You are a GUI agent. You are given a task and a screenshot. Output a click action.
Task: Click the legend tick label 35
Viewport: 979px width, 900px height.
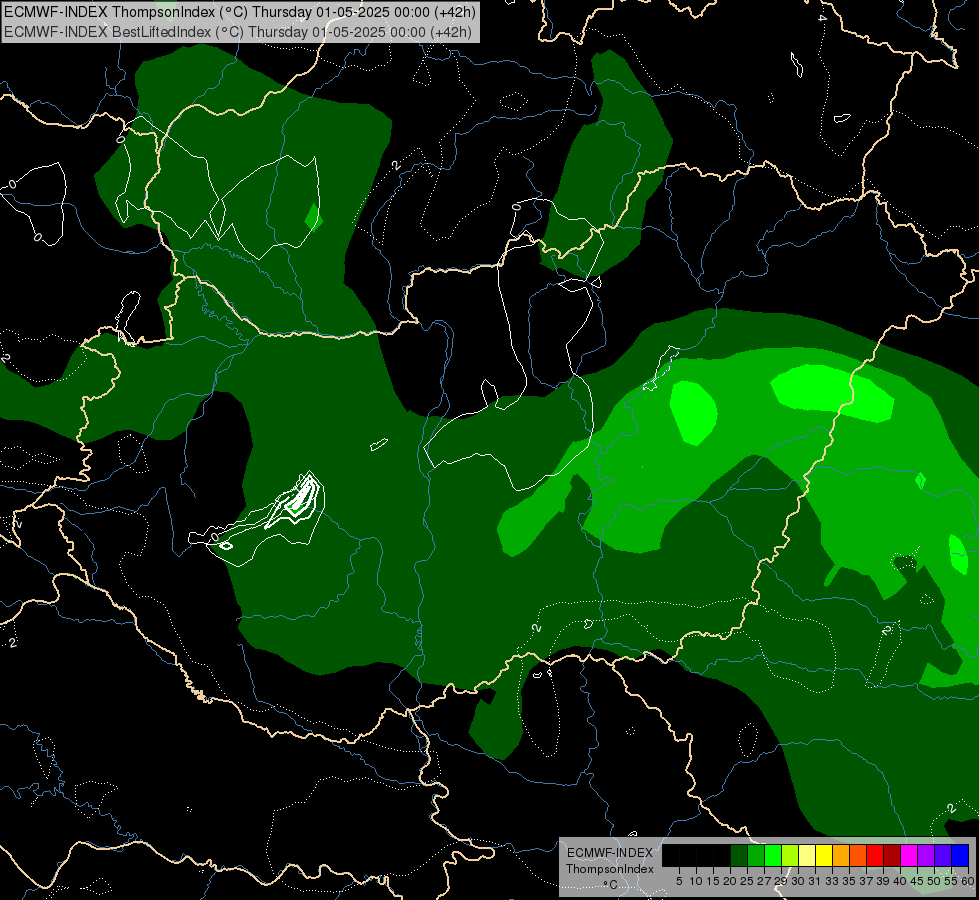849,881
